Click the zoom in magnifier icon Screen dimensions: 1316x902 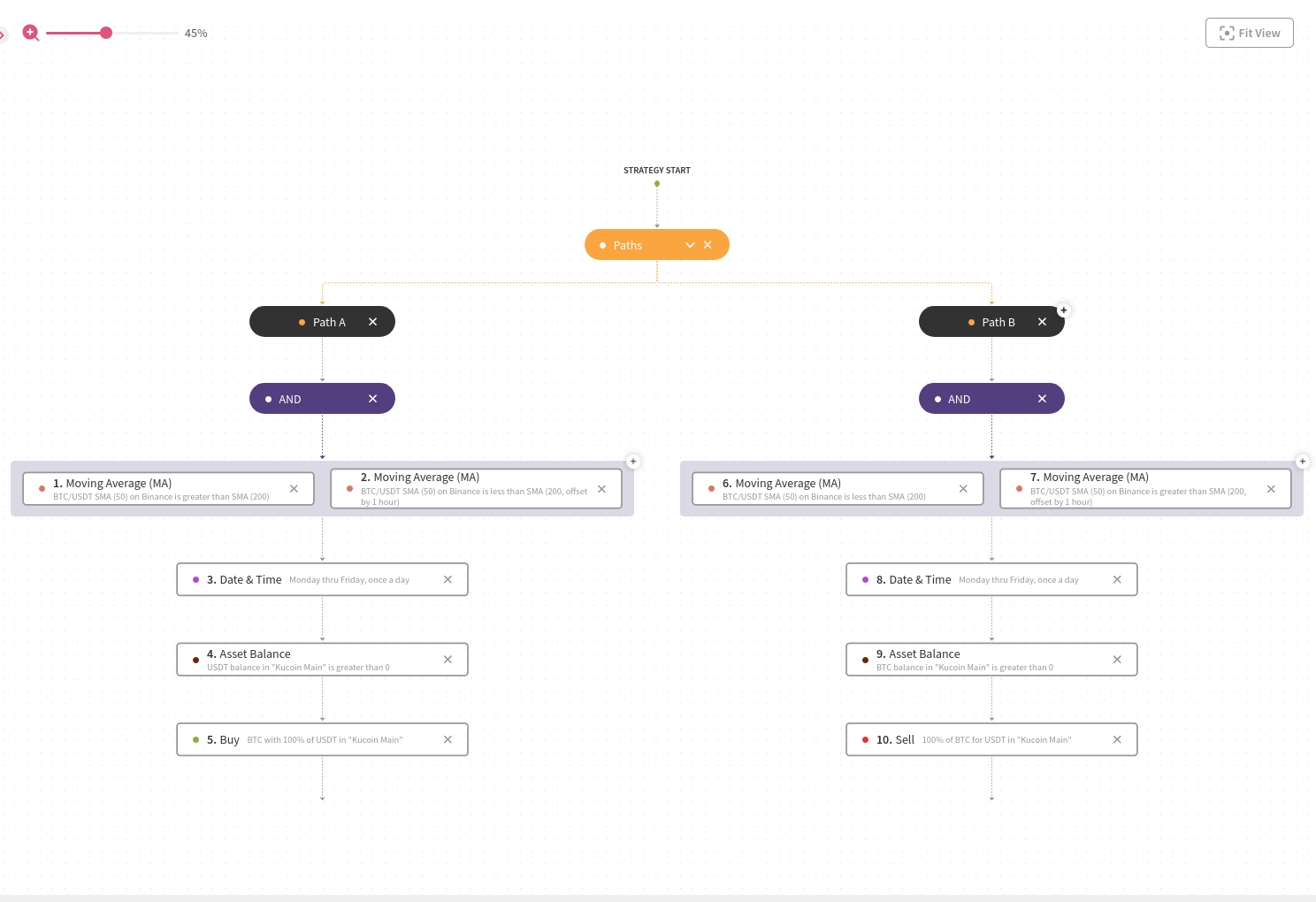30,33
